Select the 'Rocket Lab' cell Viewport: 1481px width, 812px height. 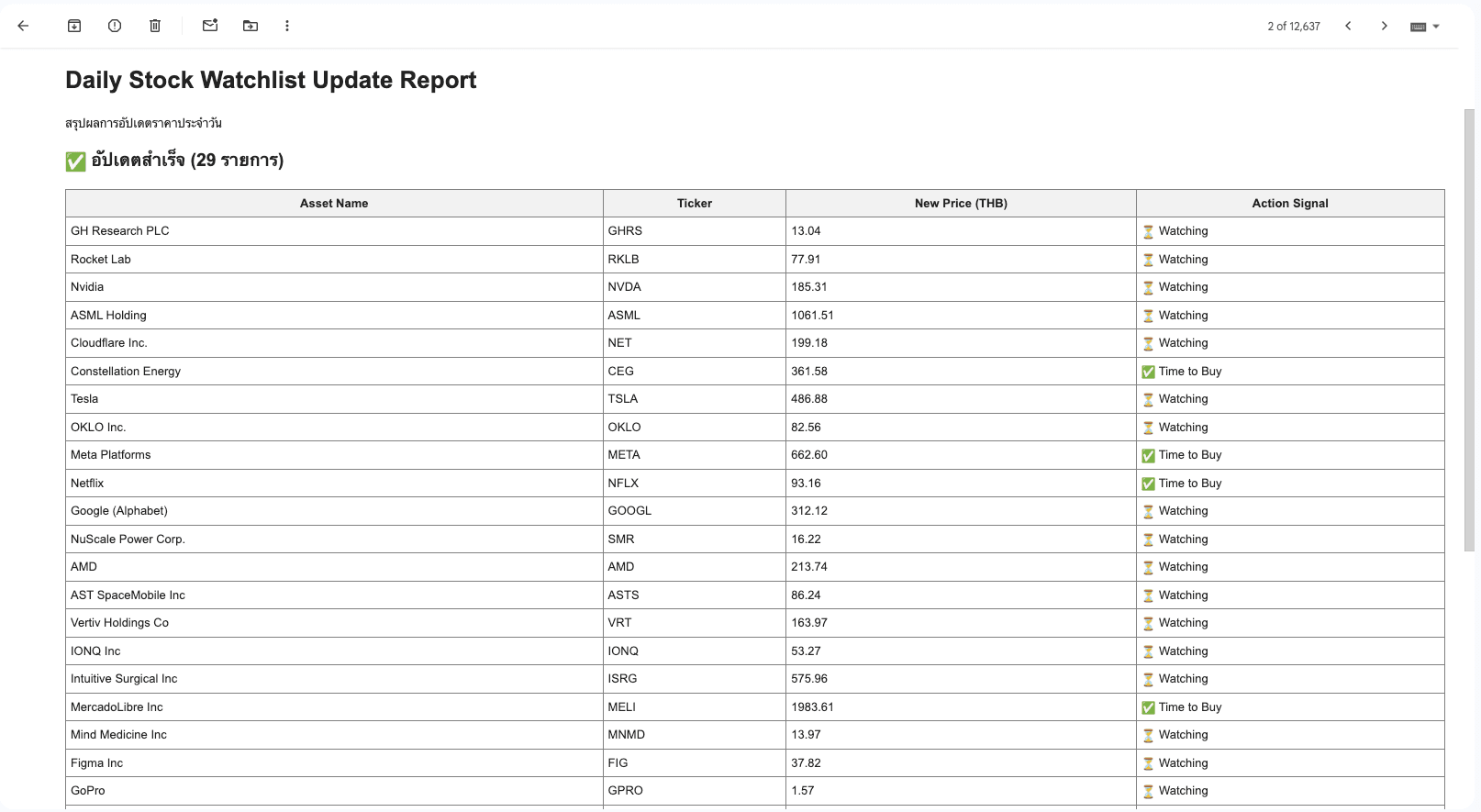pyautogui.click(x=334, y=260)
